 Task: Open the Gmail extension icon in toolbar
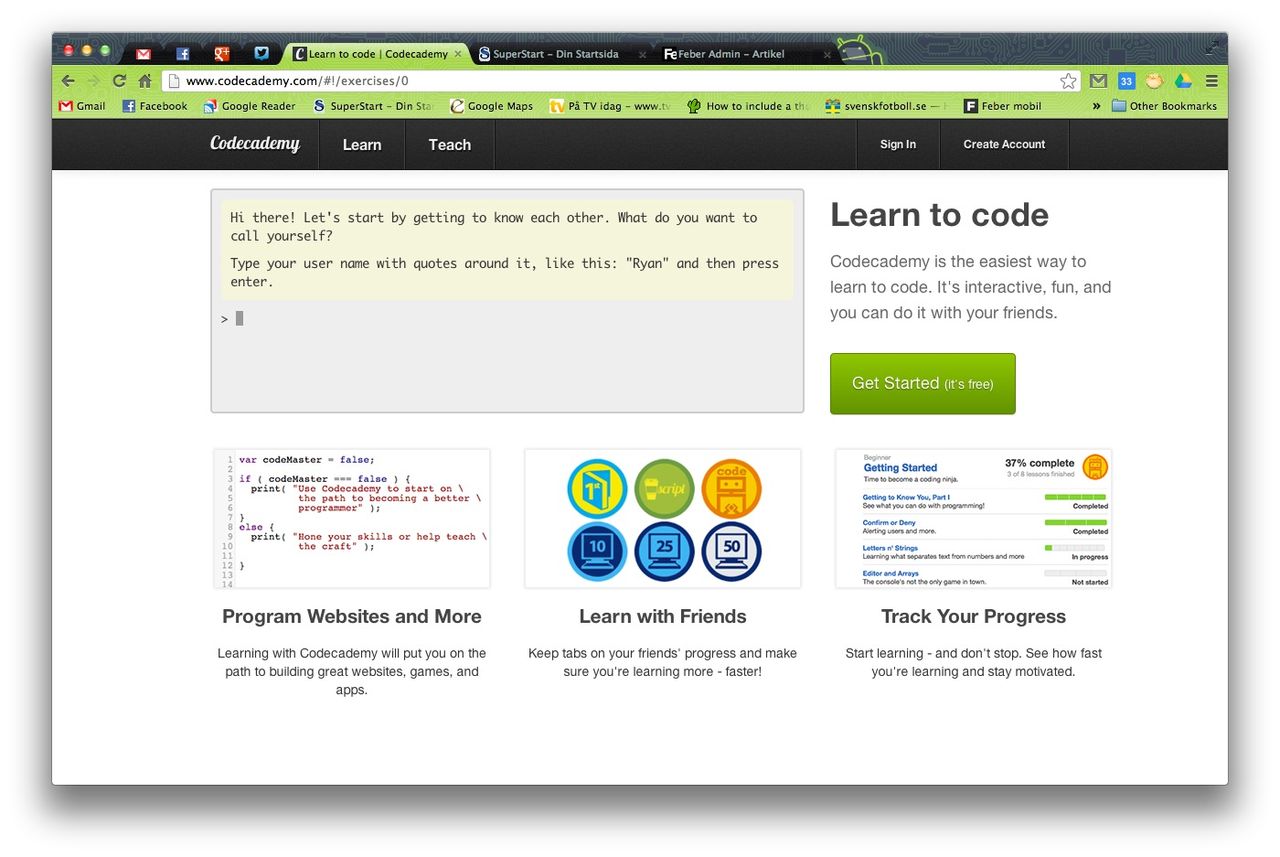pyautogui.click(x=1098, y=81)
